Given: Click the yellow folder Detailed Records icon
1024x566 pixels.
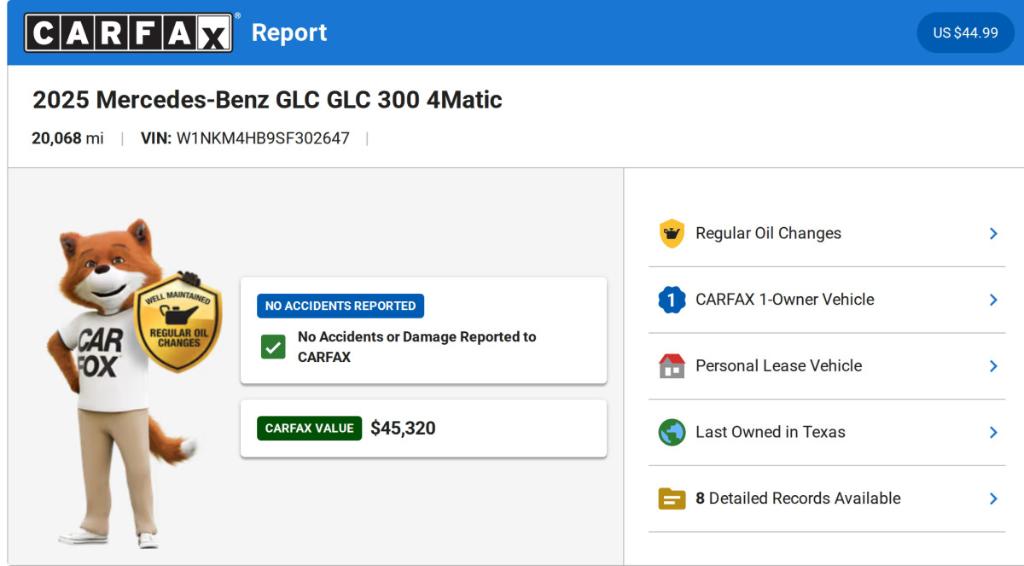Looking at the screenshot, I should [x=671, y=498].
